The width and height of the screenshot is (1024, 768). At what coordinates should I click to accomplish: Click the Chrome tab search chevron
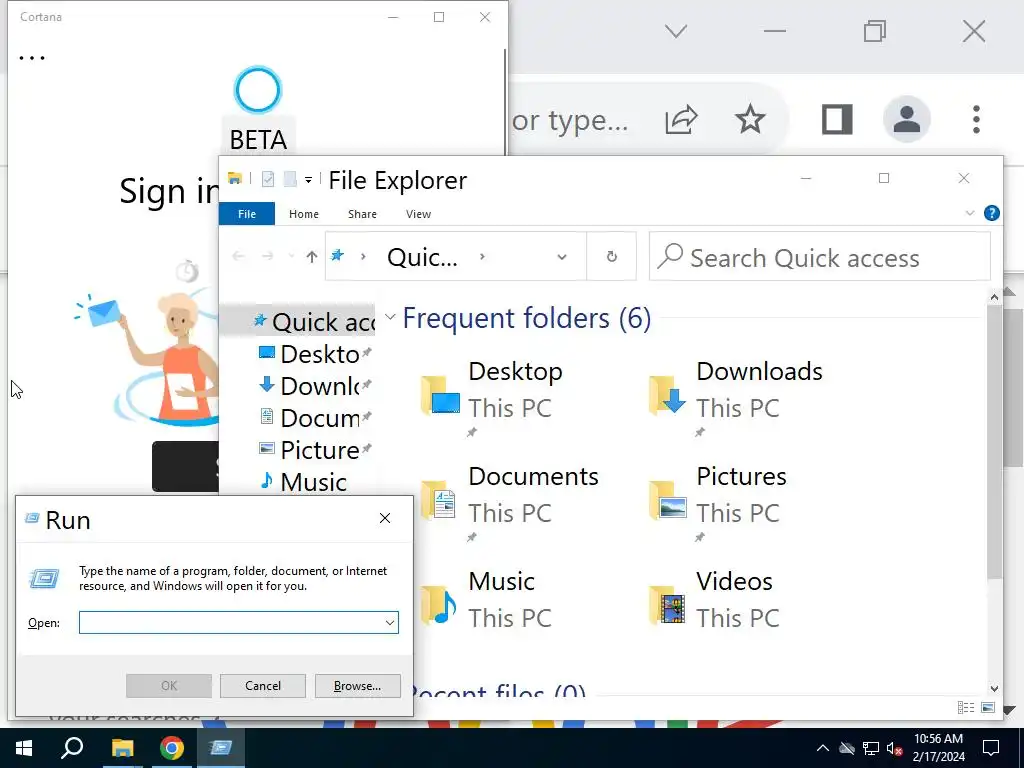pyautogui.click(x=675, y=31)
